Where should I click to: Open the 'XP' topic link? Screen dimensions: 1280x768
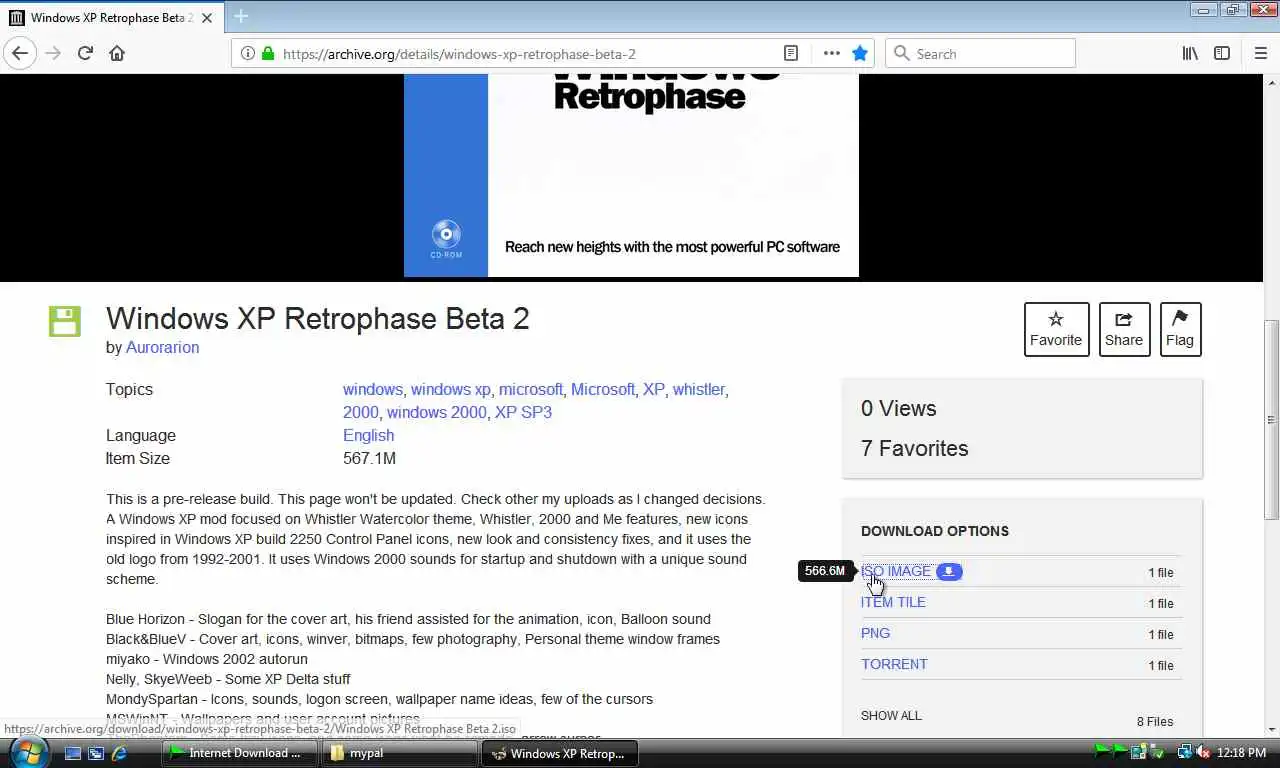[x=653, y=389]
